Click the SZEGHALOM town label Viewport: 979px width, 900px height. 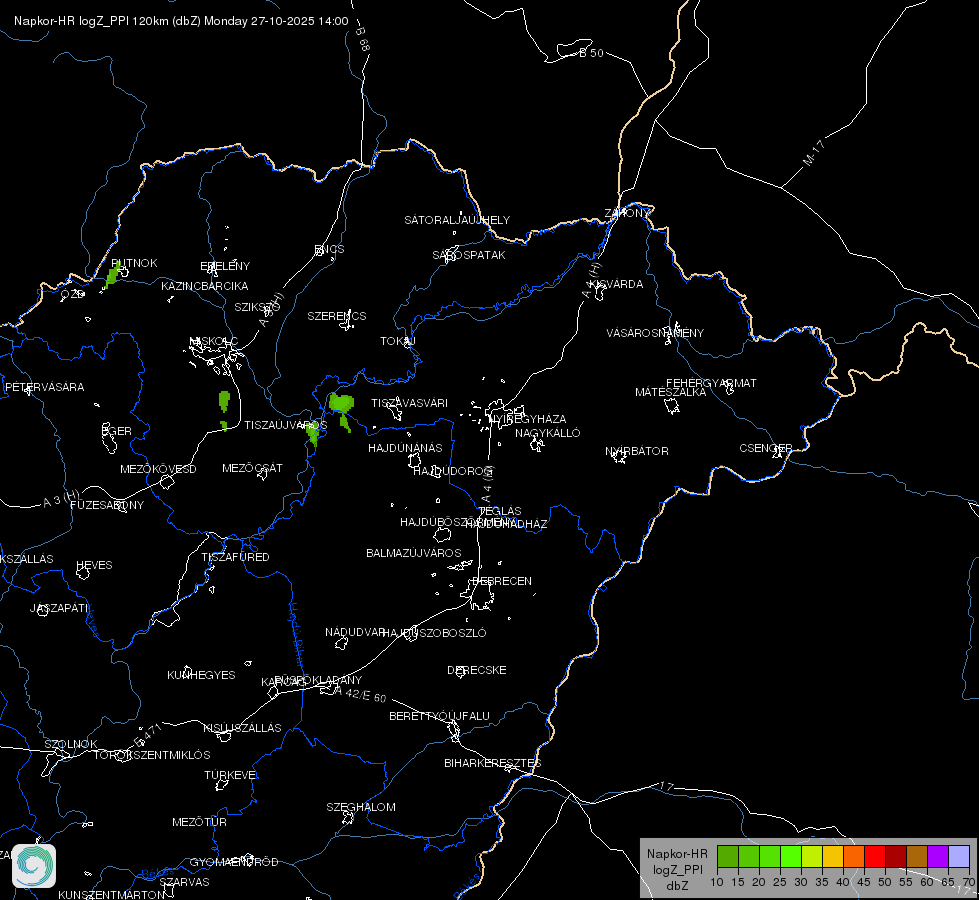click(x=361, y=807)
